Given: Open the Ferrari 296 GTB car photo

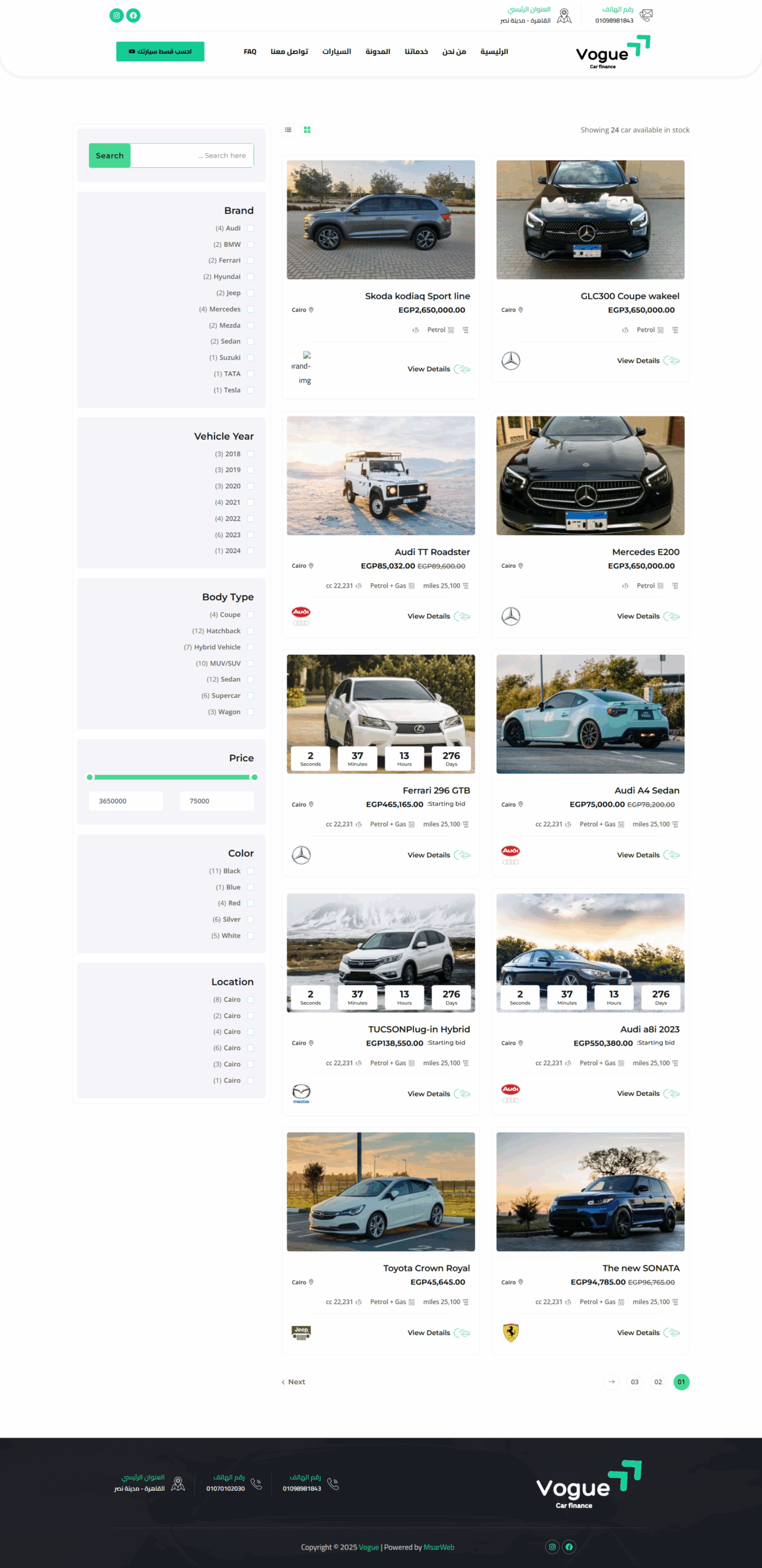Looking at the screenshot, I should 381,714.
